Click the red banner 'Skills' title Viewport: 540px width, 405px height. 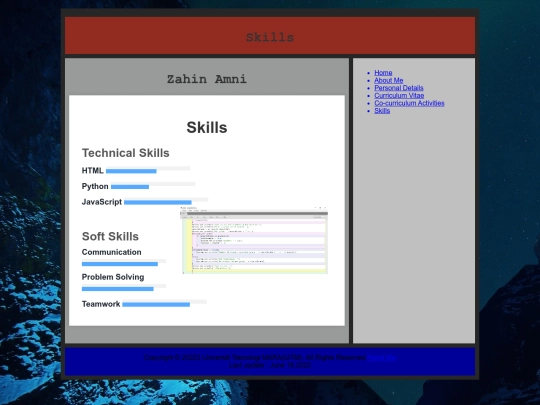(x=270, y=37)
